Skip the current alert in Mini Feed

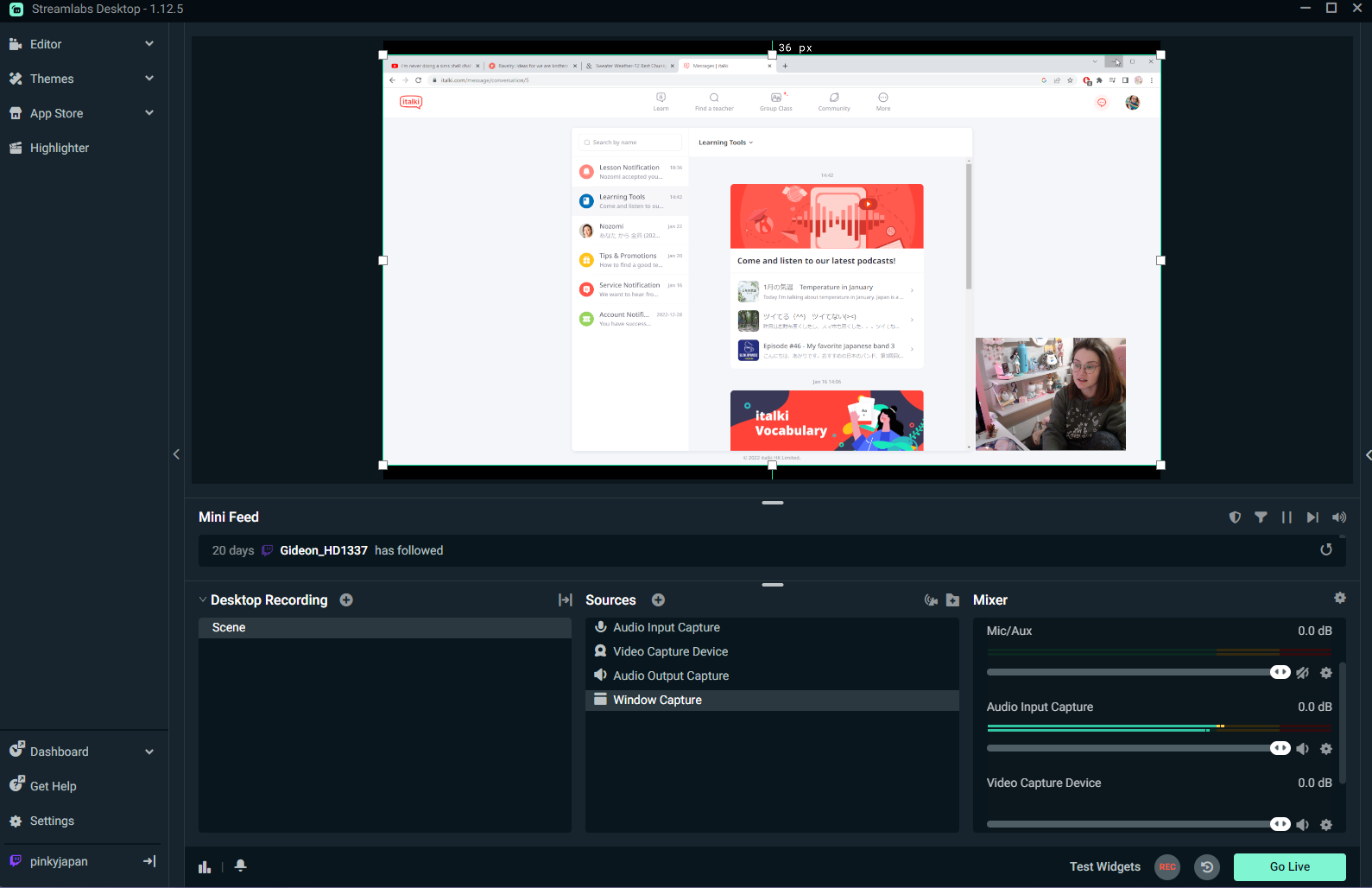click(x=1313, y=517)
